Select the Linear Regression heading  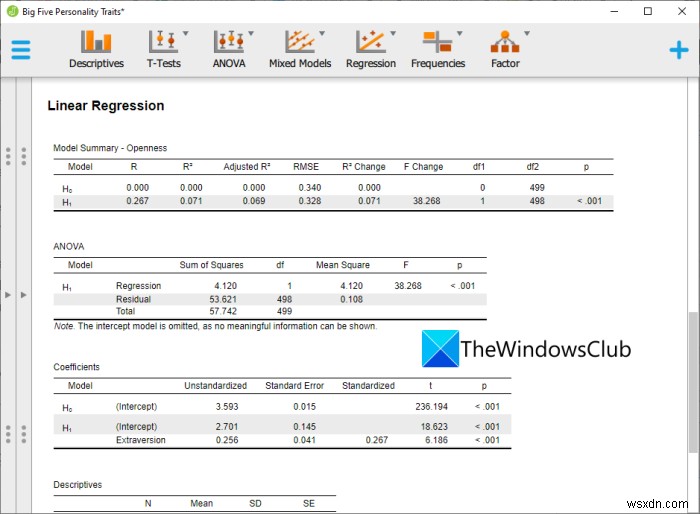pyautogui.click(x=106, y=105)
